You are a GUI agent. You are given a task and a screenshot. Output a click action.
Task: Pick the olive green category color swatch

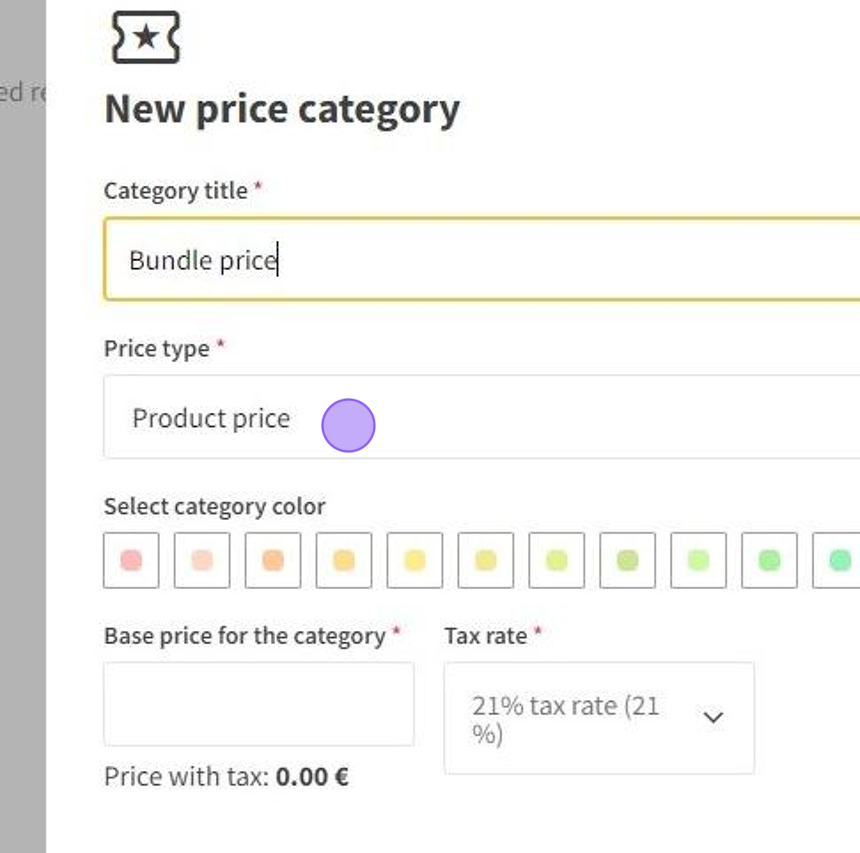(x=628, y=560)
